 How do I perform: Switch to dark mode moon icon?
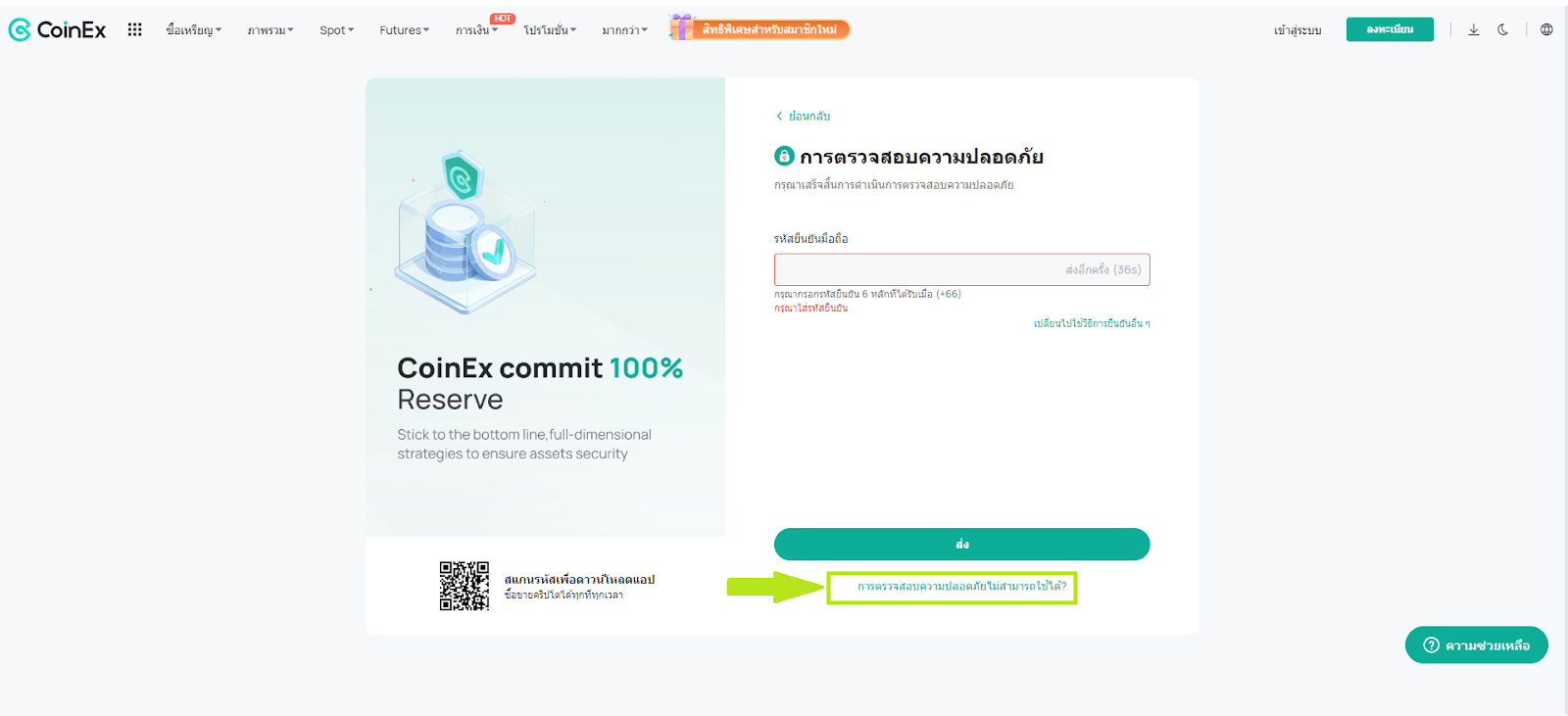tap(1502, 29)
